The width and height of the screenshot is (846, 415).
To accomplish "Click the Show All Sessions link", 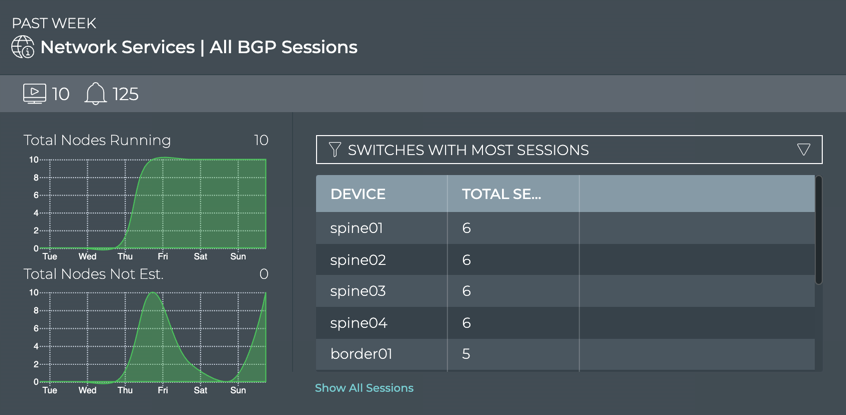I will pos(364,388).
